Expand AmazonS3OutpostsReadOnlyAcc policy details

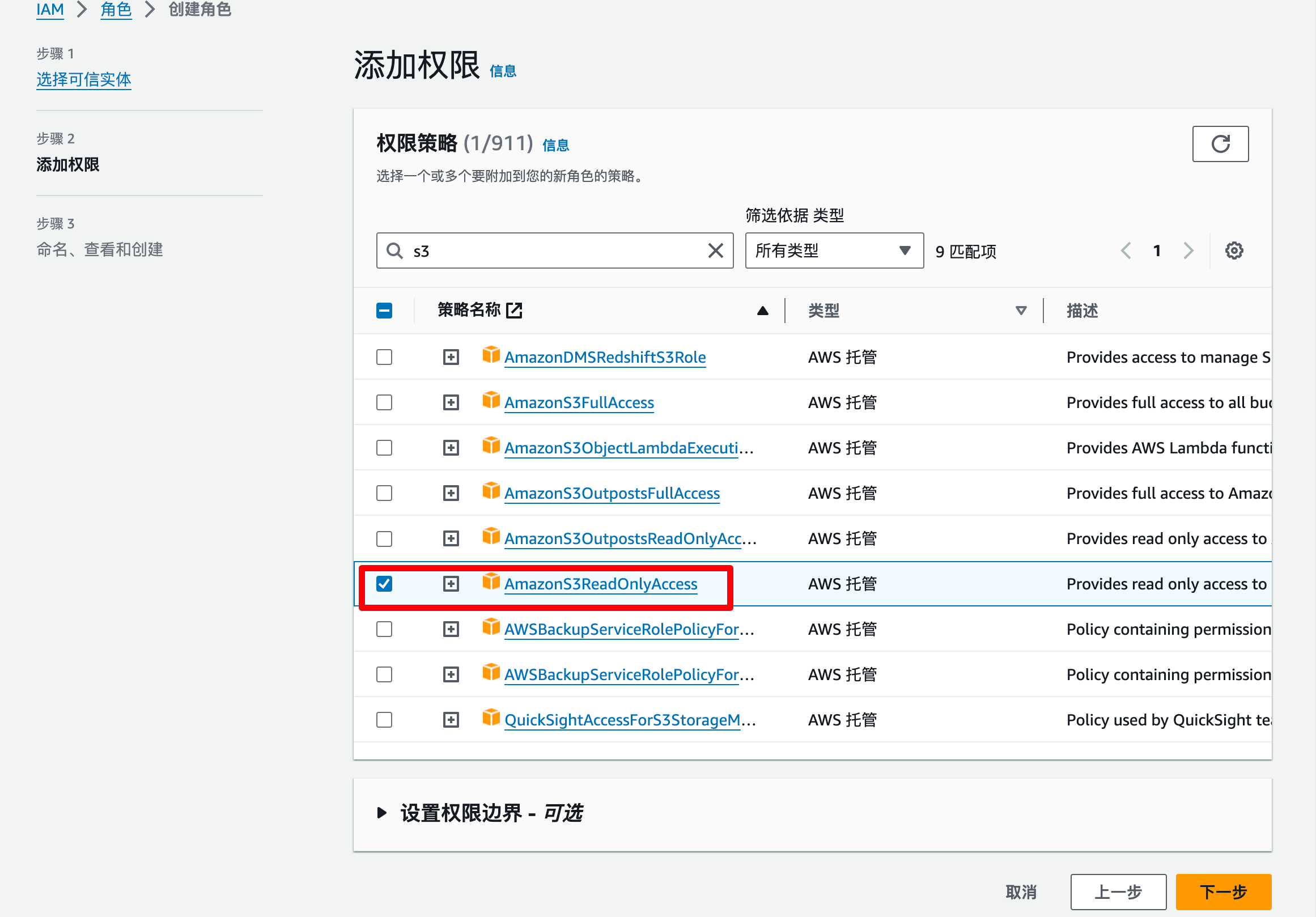451,539
